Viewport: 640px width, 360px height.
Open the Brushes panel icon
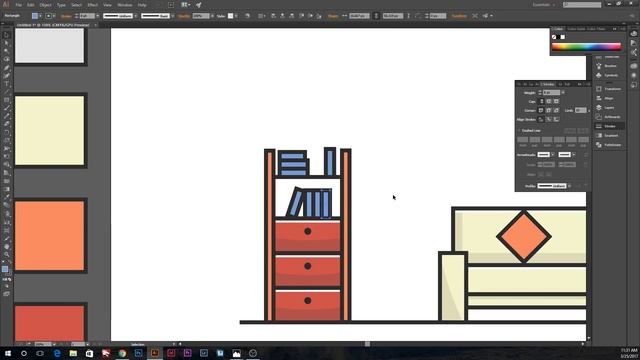(599, 66)
